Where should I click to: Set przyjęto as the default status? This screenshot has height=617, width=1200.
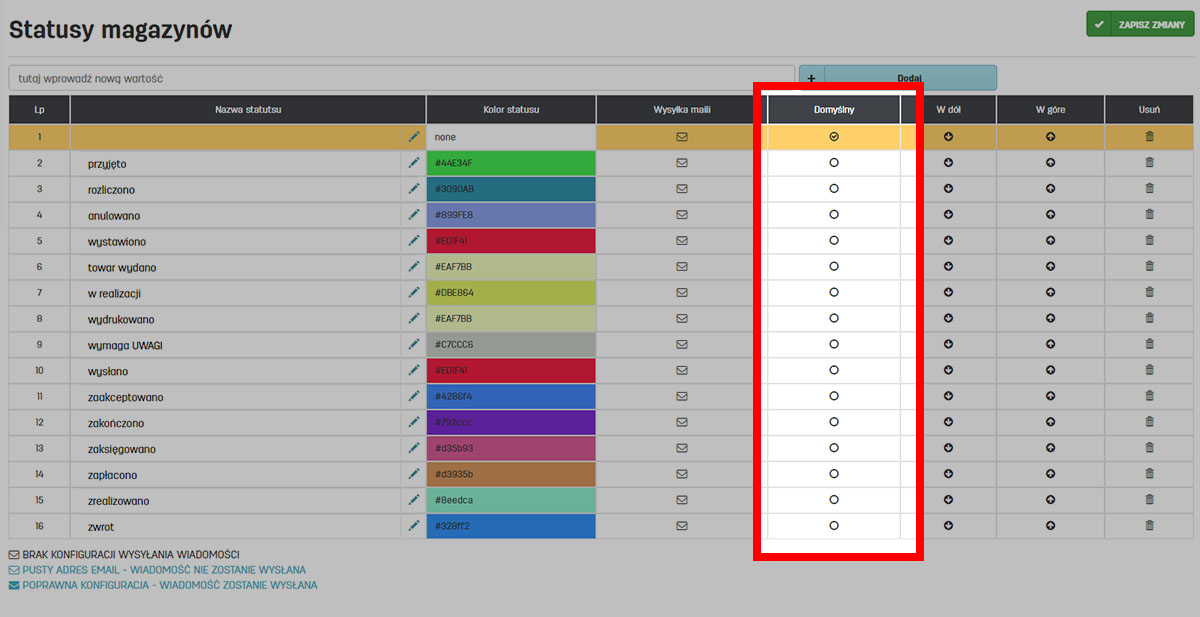click(834, 163)
